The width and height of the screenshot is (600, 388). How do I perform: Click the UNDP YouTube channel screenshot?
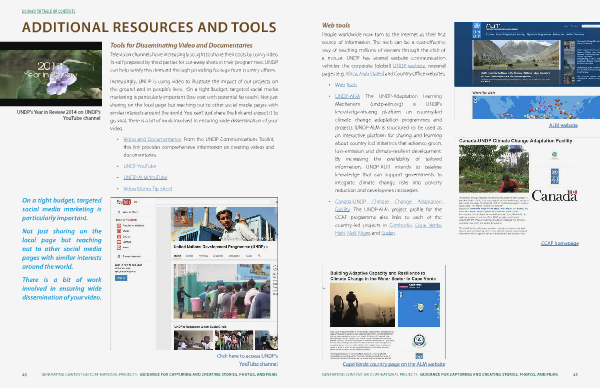pyautogui.click(x=194, y=274)
